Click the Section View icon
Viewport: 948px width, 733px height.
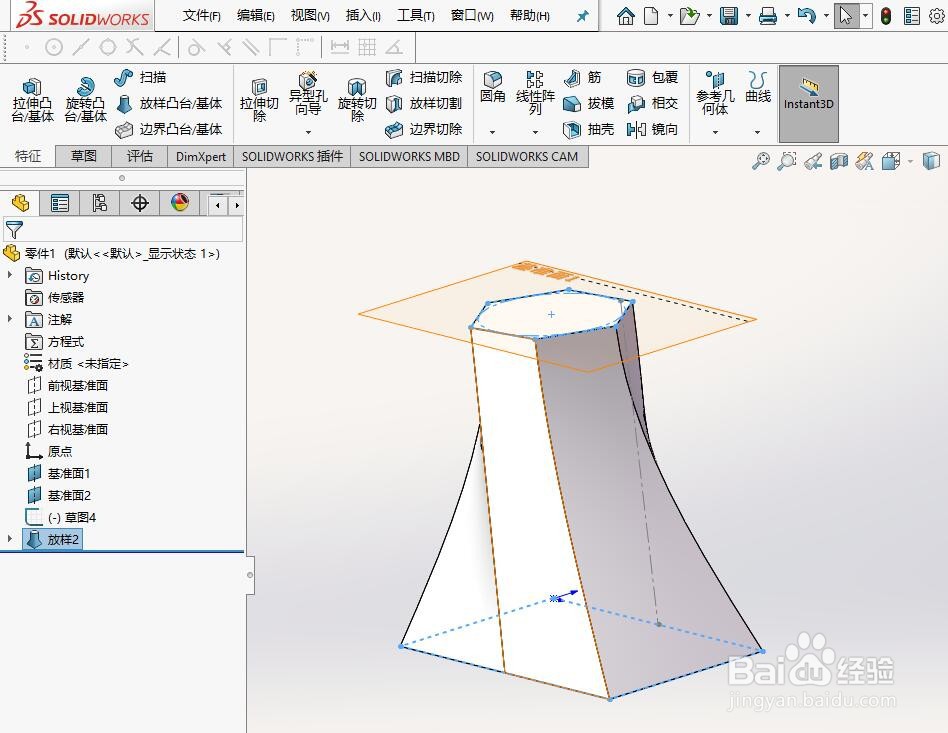pyautogui.click(x=839, y=161)
